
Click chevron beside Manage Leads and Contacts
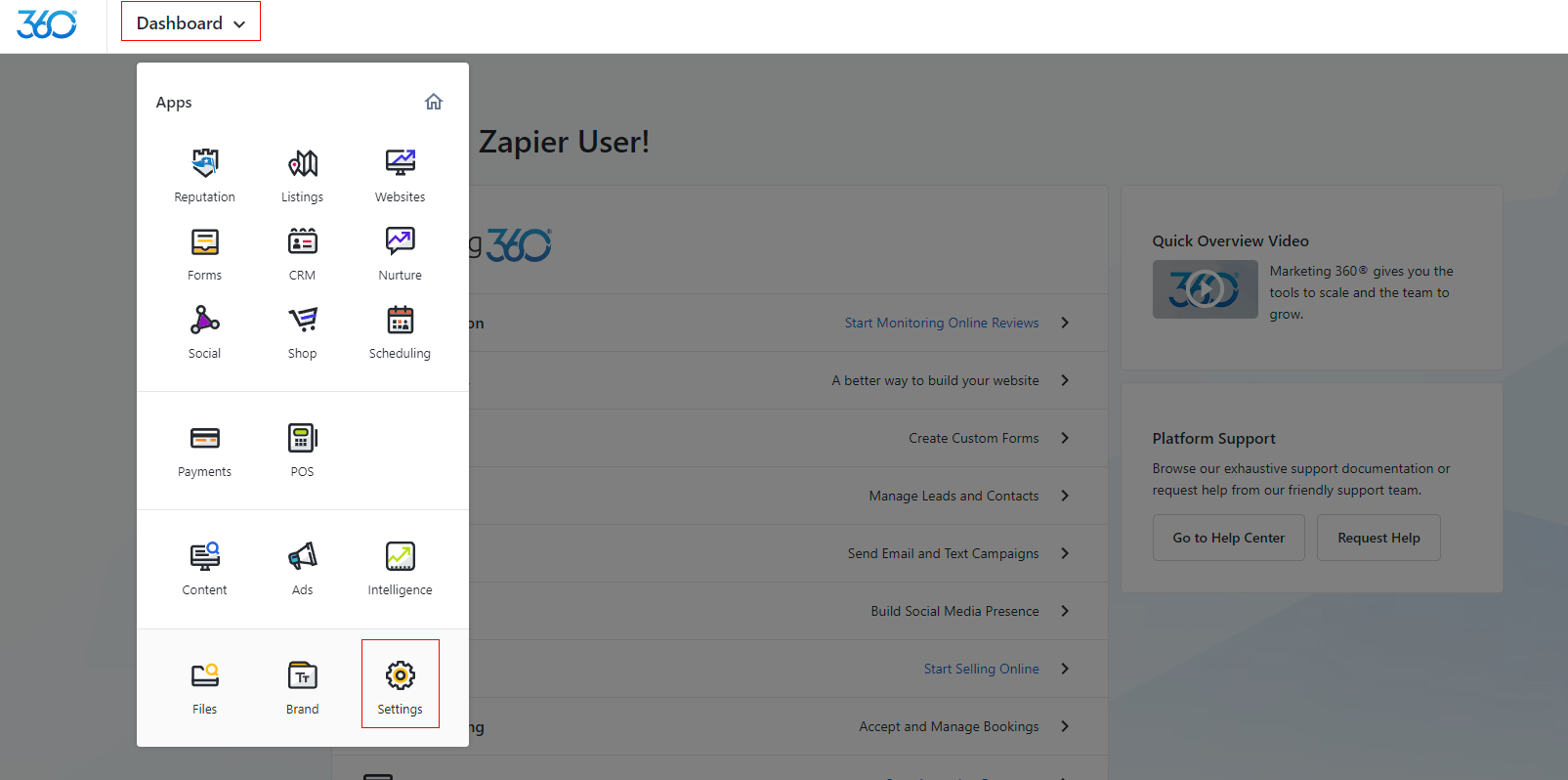coord(1065,496)
